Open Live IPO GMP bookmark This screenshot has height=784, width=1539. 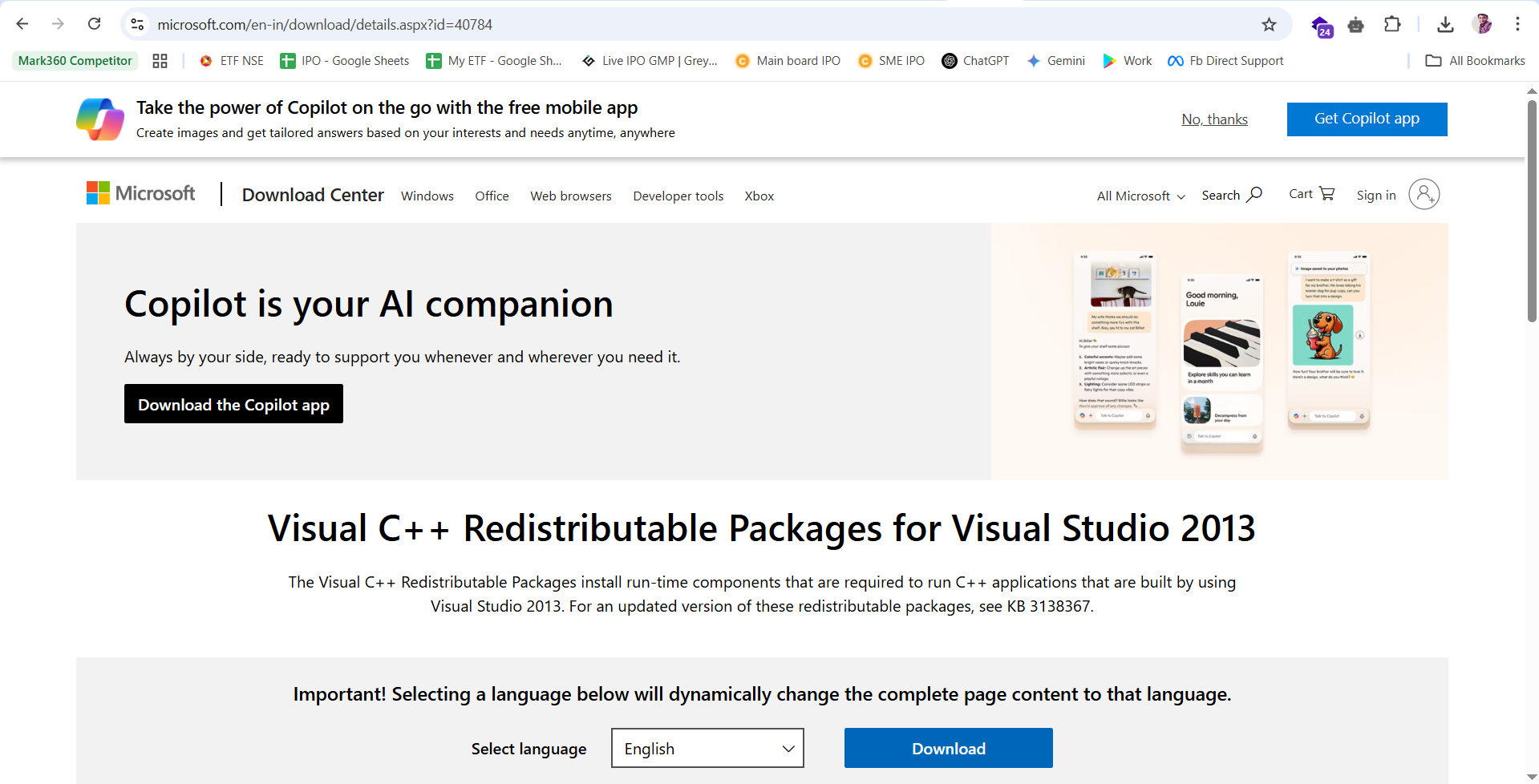pos(650,61)
